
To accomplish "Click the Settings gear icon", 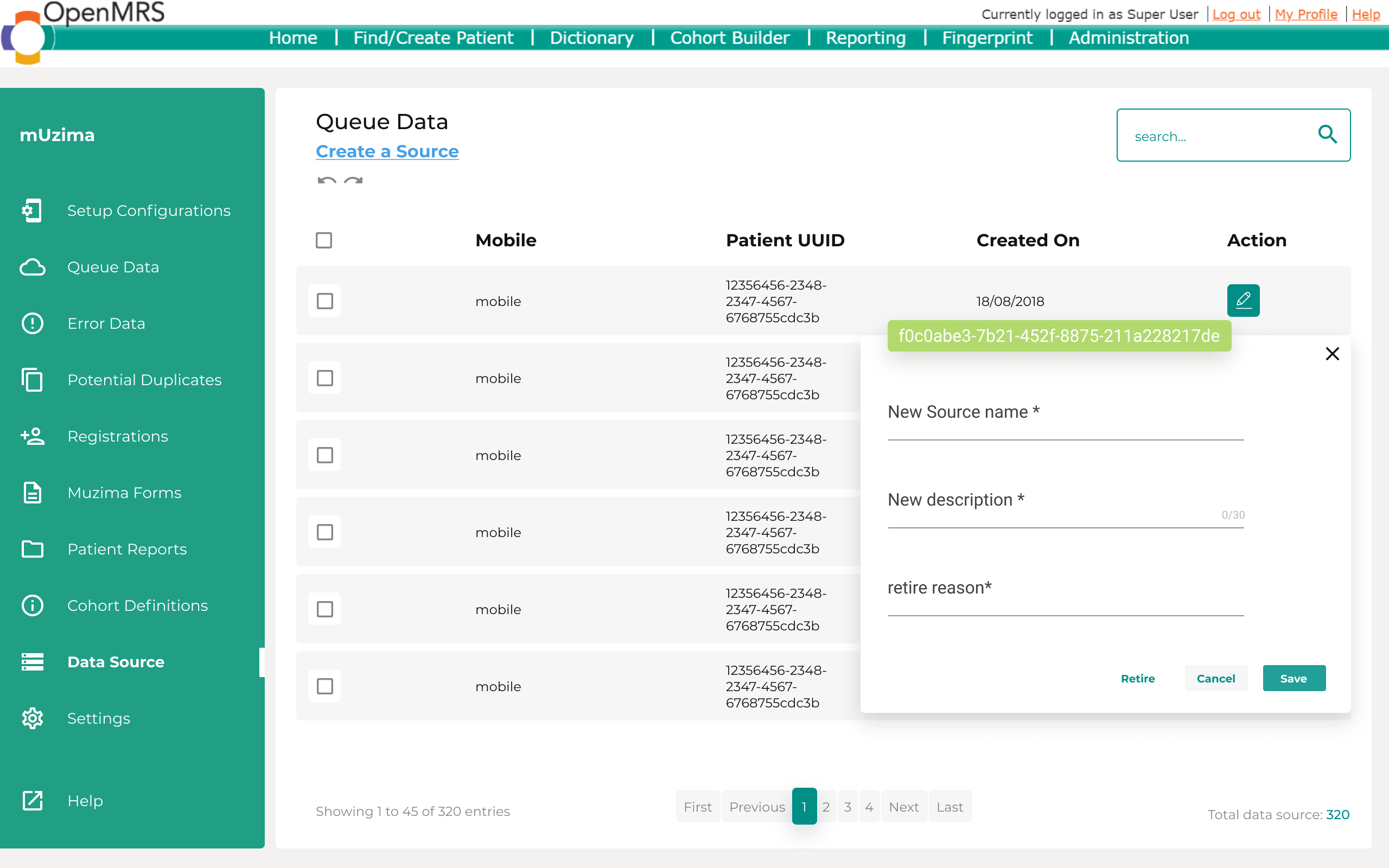I will 32,718.
